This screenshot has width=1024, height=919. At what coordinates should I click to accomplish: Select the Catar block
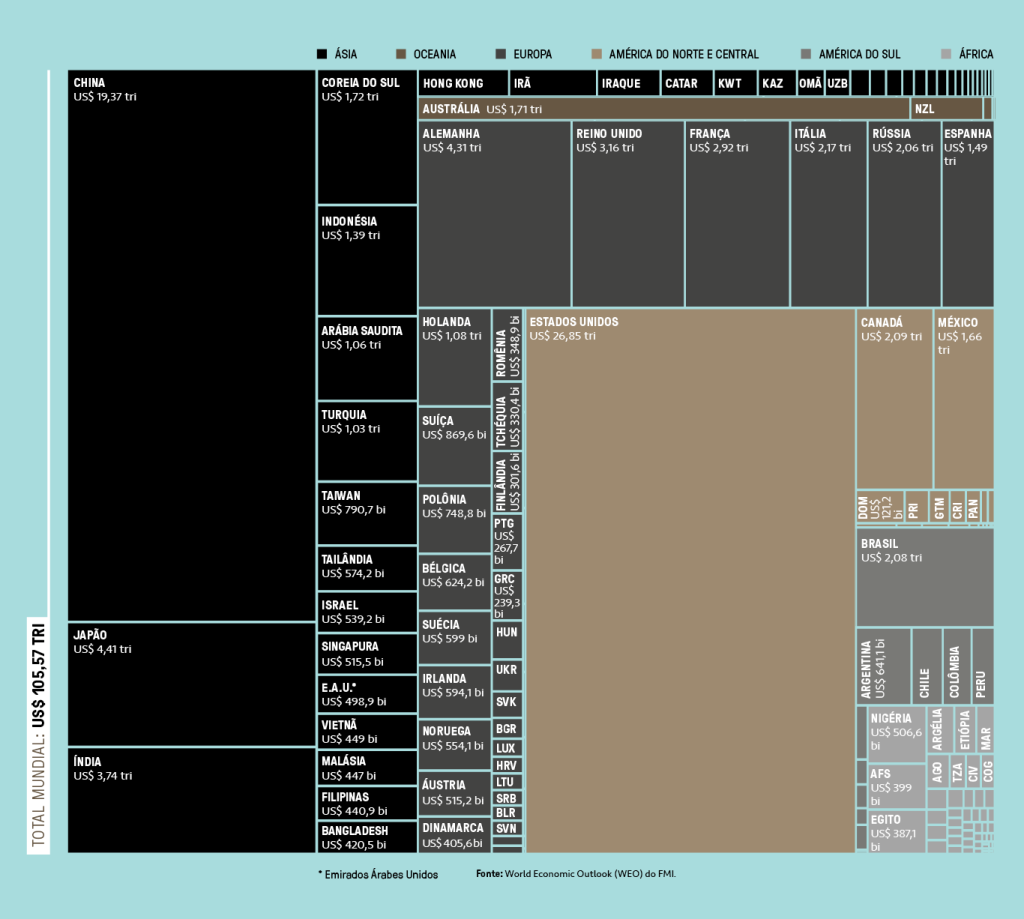(x=686, y=83)
